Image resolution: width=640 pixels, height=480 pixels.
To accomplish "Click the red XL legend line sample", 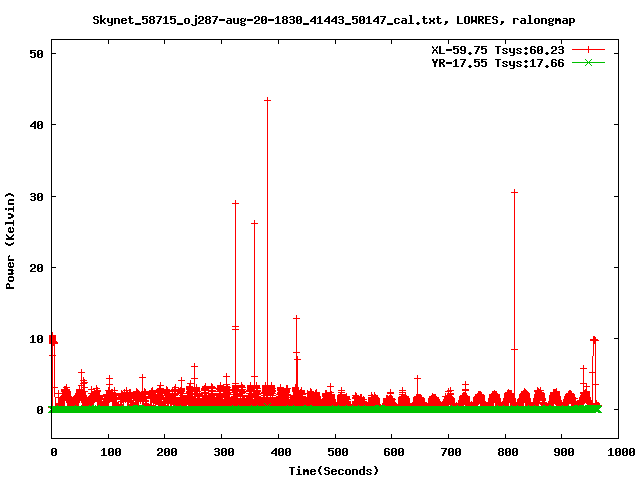I will (588, 50).
